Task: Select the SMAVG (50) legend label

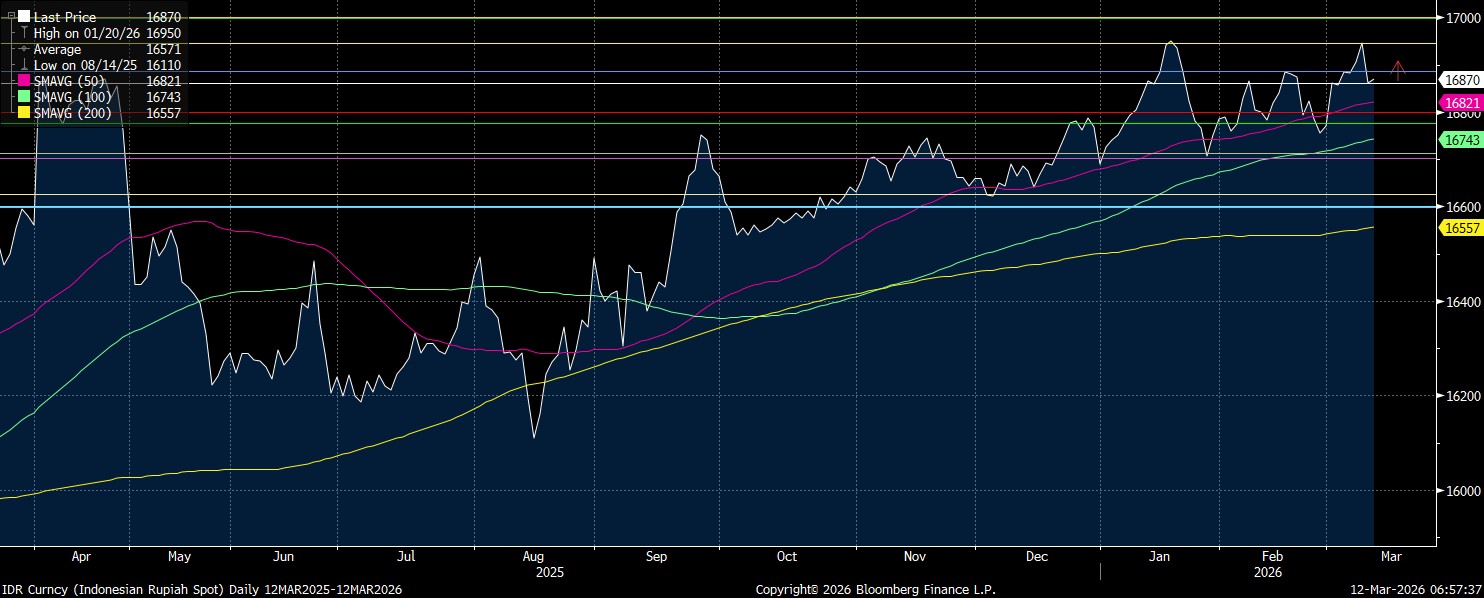Action: (68, 81)
